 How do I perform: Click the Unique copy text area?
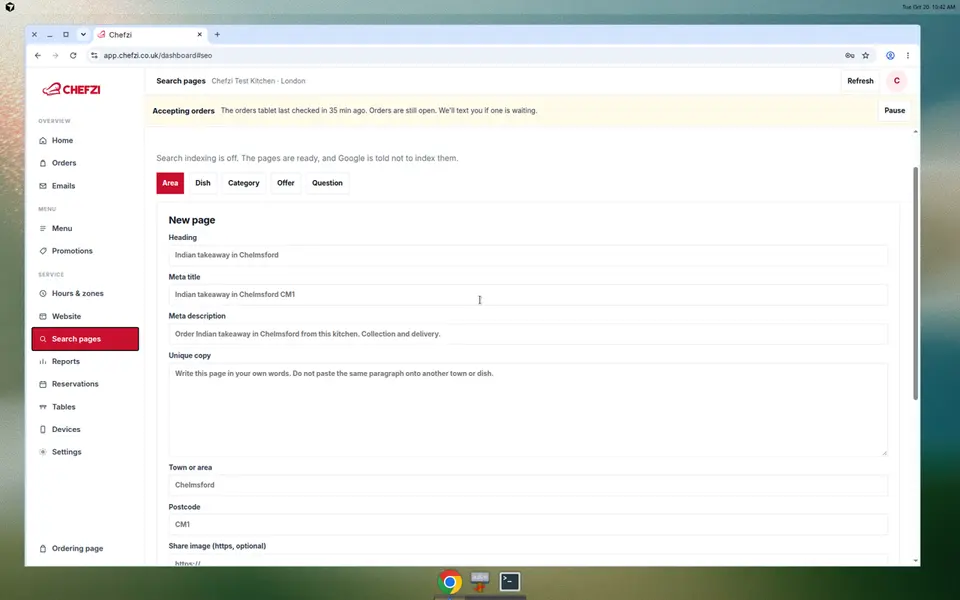coord(528,410)
